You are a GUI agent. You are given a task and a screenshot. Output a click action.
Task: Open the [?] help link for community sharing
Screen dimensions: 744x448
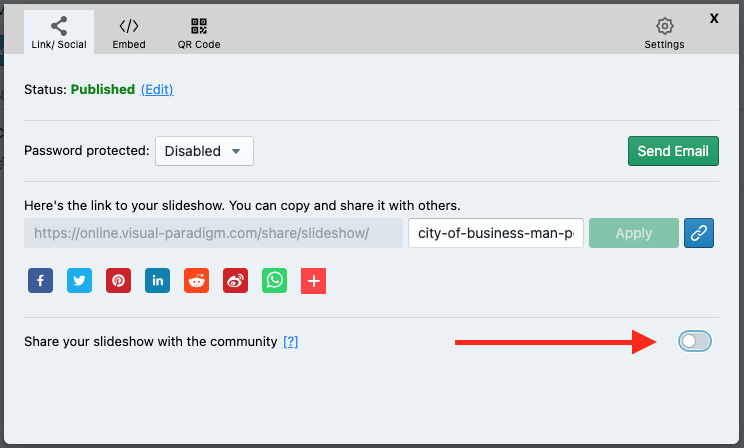coord(291,342)
